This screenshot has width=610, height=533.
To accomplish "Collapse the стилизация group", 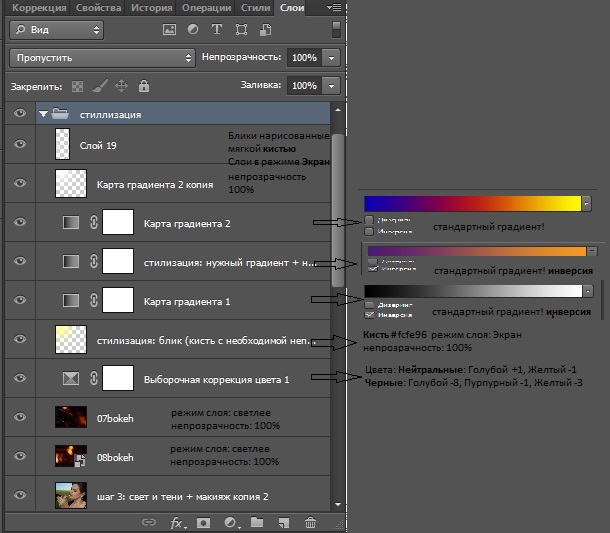I will [x=44, y=114].
